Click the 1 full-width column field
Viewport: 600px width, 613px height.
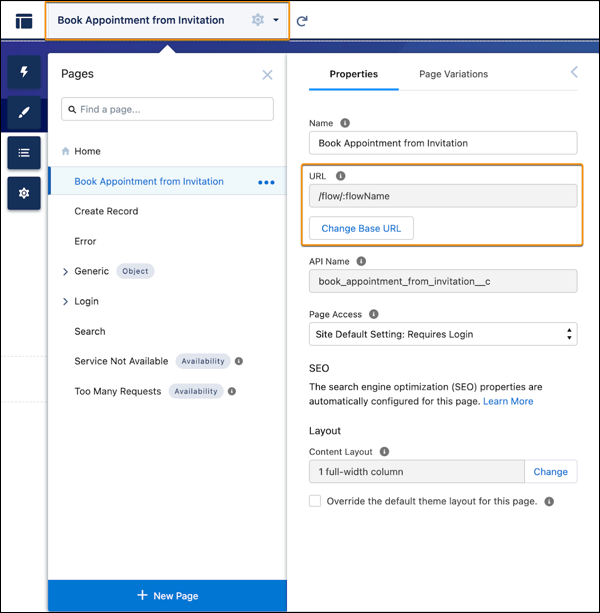coord(417,472)
